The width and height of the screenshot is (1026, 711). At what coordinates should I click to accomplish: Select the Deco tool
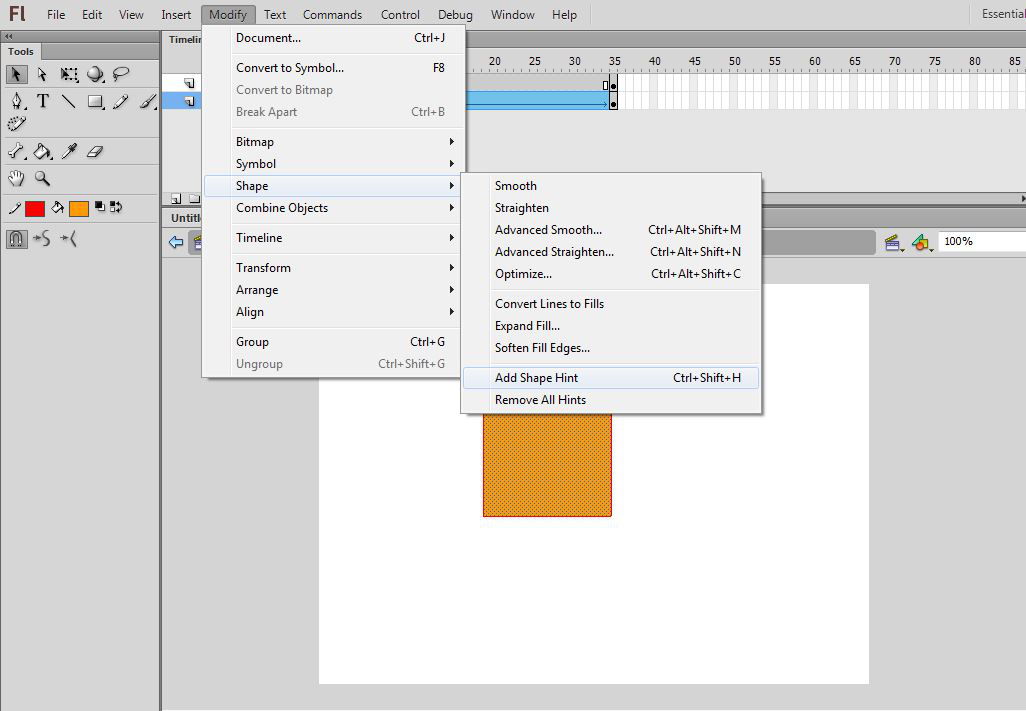click(x=16, y=123)
